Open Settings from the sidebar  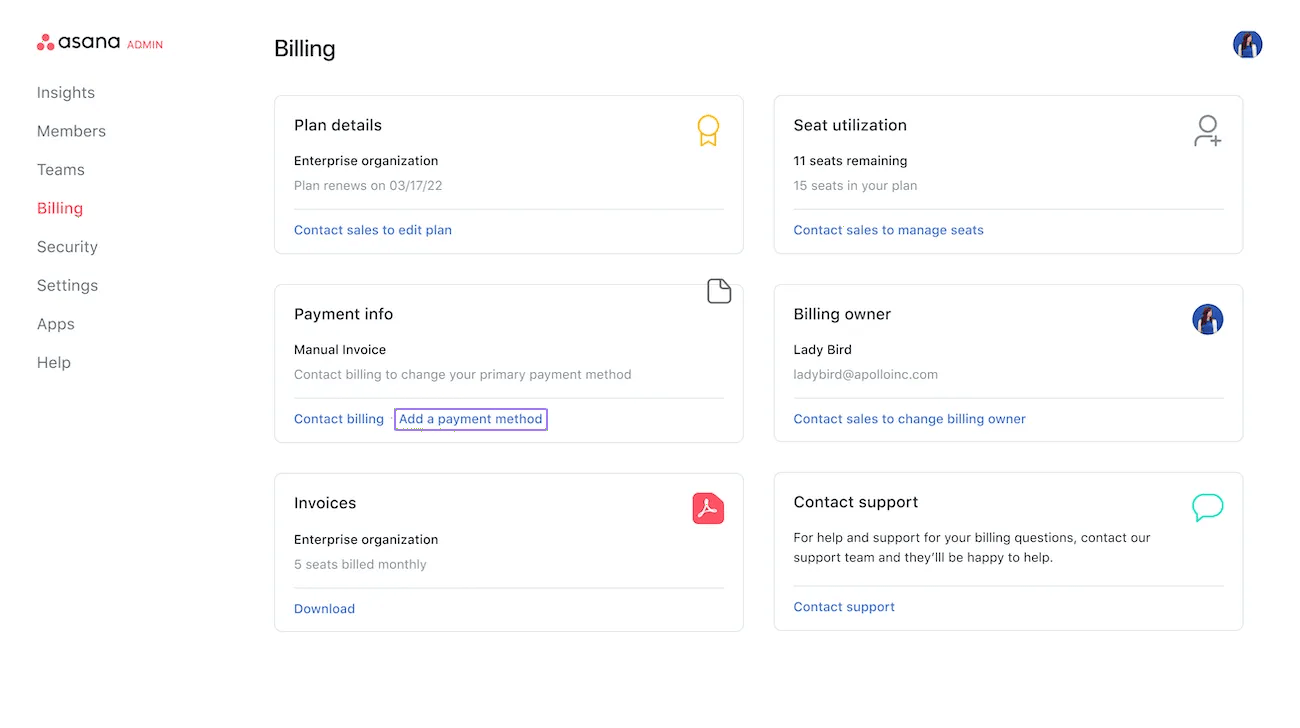tap(67, 286)
